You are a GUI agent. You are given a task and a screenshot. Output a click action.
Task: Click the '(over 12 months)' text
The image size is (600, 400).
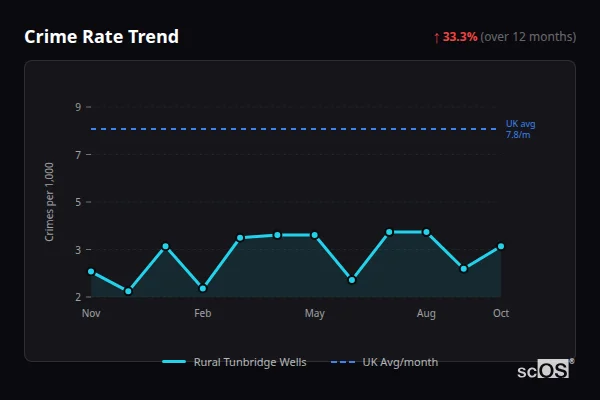528,37
